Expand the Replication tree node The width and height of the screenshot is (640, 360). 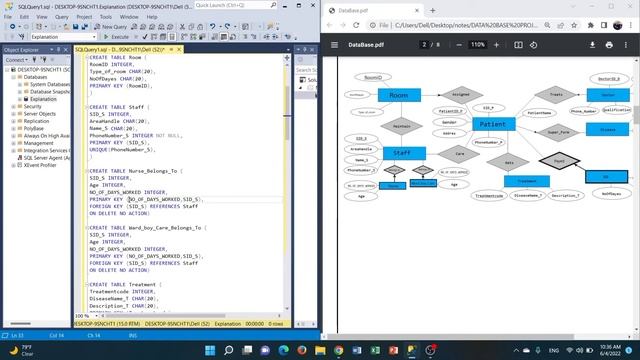coord(13,121)
